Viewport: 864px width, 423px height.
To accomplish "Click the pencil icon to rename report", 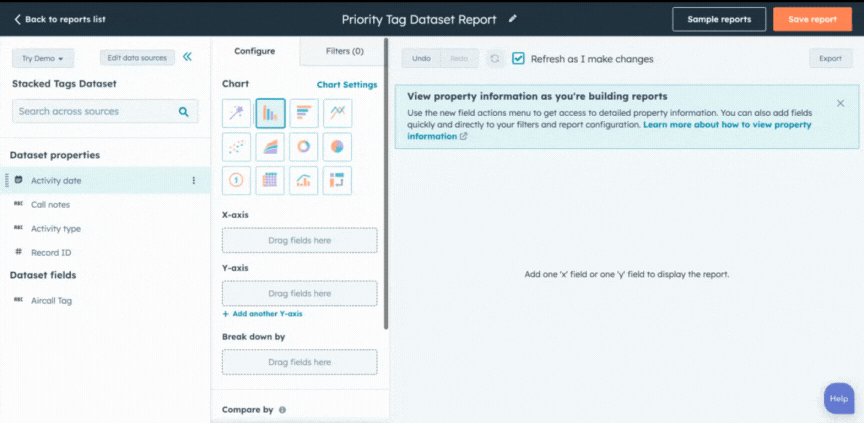I will [x=513, y=19].
